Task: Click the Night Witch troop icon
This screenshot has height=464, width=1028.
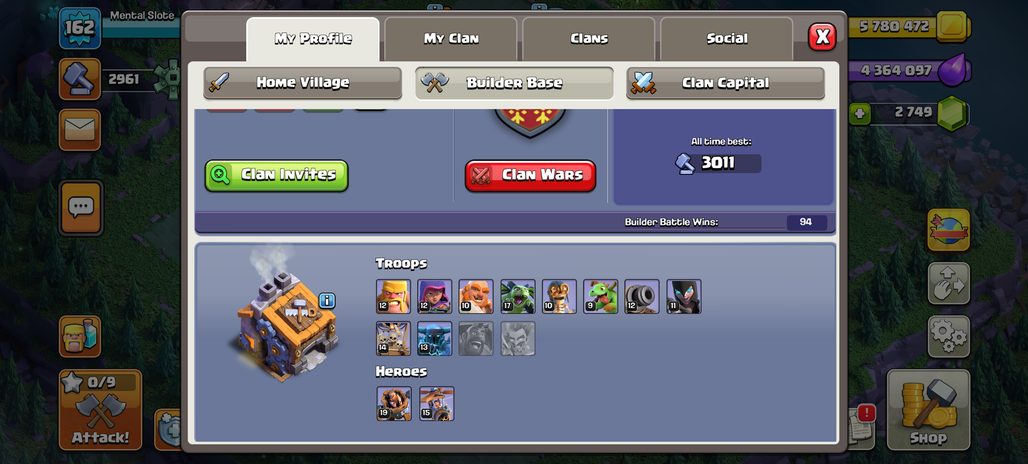Action: click(684, 296)
